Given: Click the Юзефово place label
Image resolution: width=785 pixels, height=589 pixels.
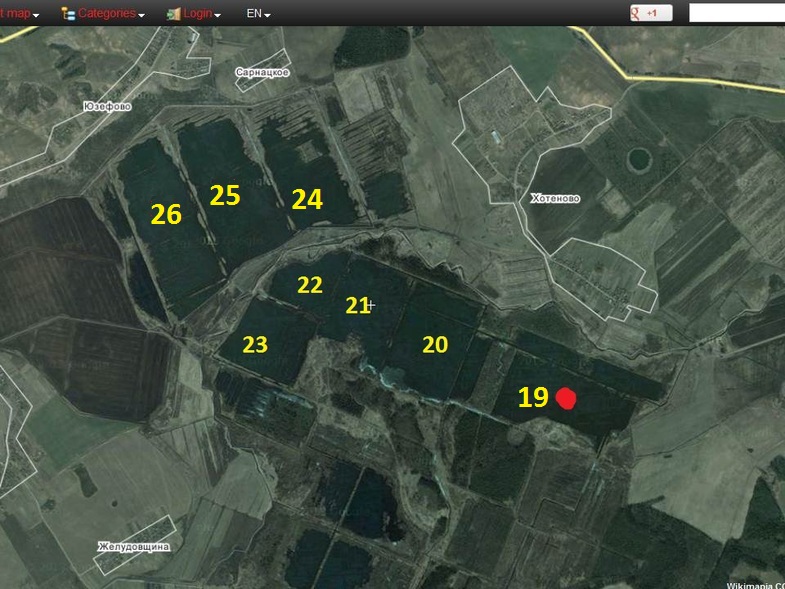Looking at the screenshot, I should click(x=107, y=105).
